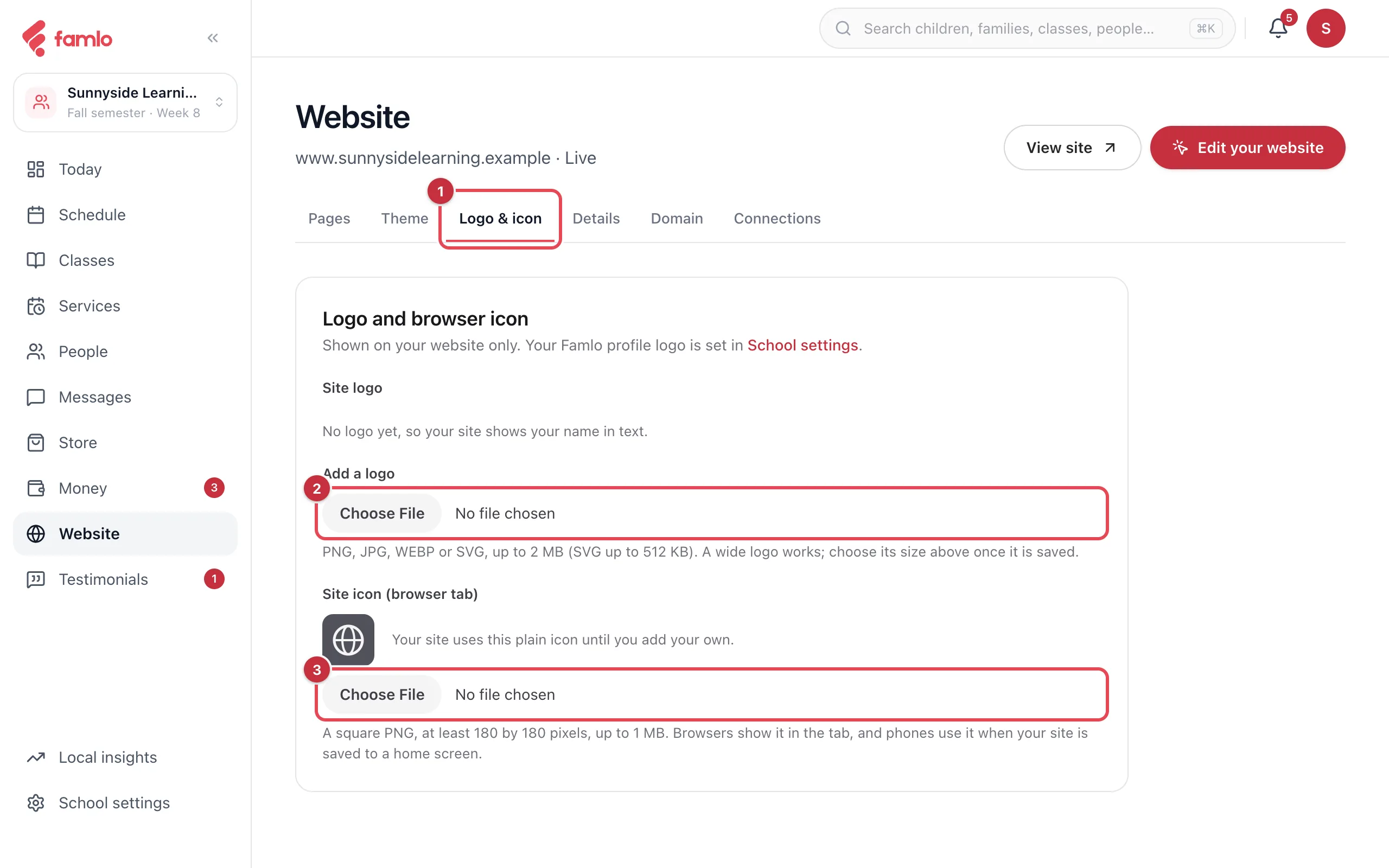
Task: Open the Domain tab
Action: pos(677,218)
